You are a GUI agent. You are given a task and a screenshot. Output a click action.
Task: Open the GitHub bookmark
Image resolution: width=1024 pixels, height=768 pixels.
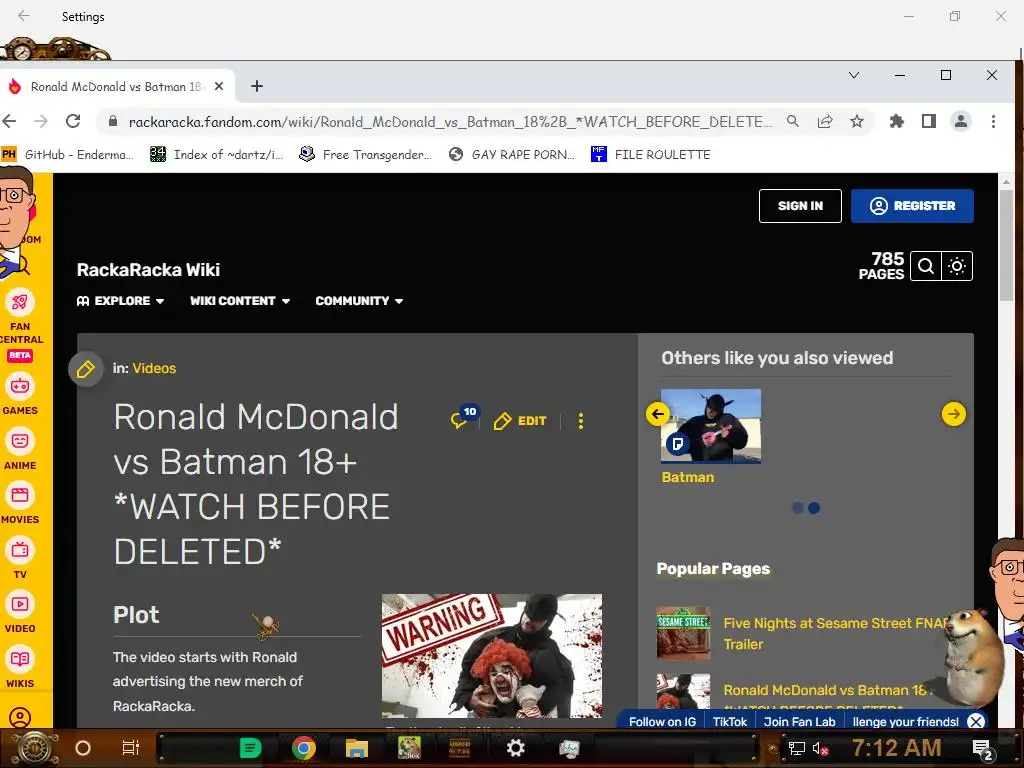[x=67, y=155]
